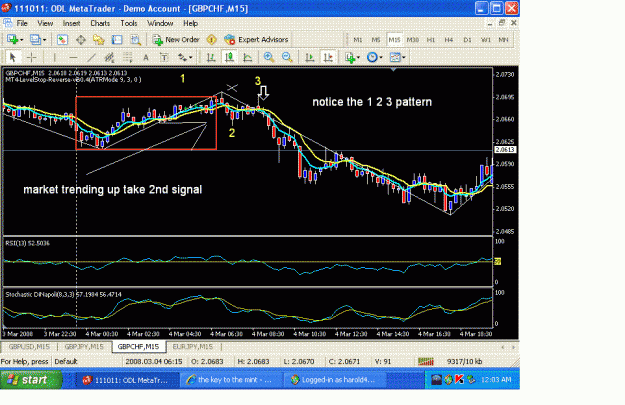Click the Default profile in status bar
This screenshot has height=405, width=625.
tap(66, 362)
